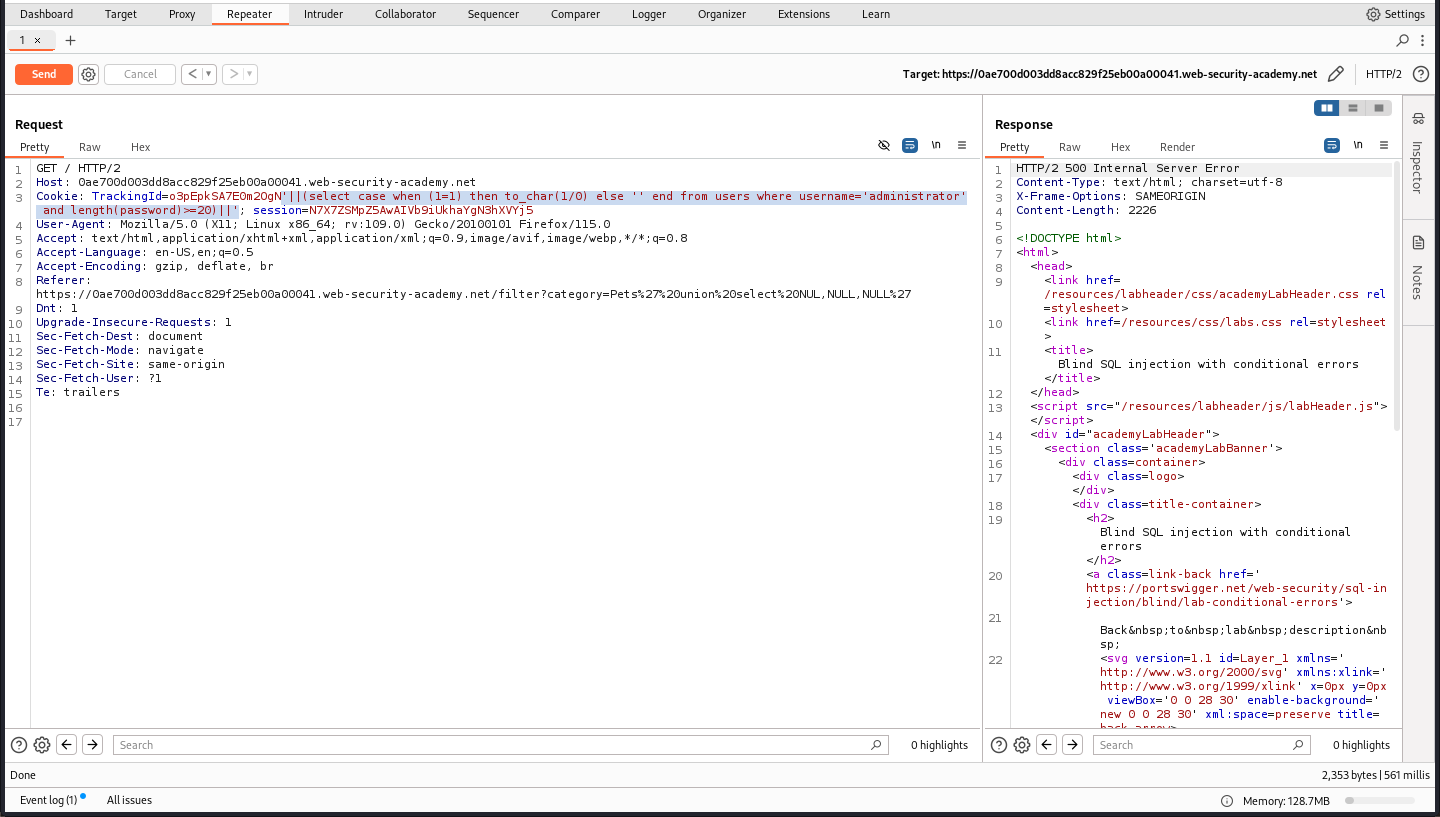Go to previous match in Request search
The height and width of the screenshot is (817, 1440).
pyautogui.click(x=67, y=745)
